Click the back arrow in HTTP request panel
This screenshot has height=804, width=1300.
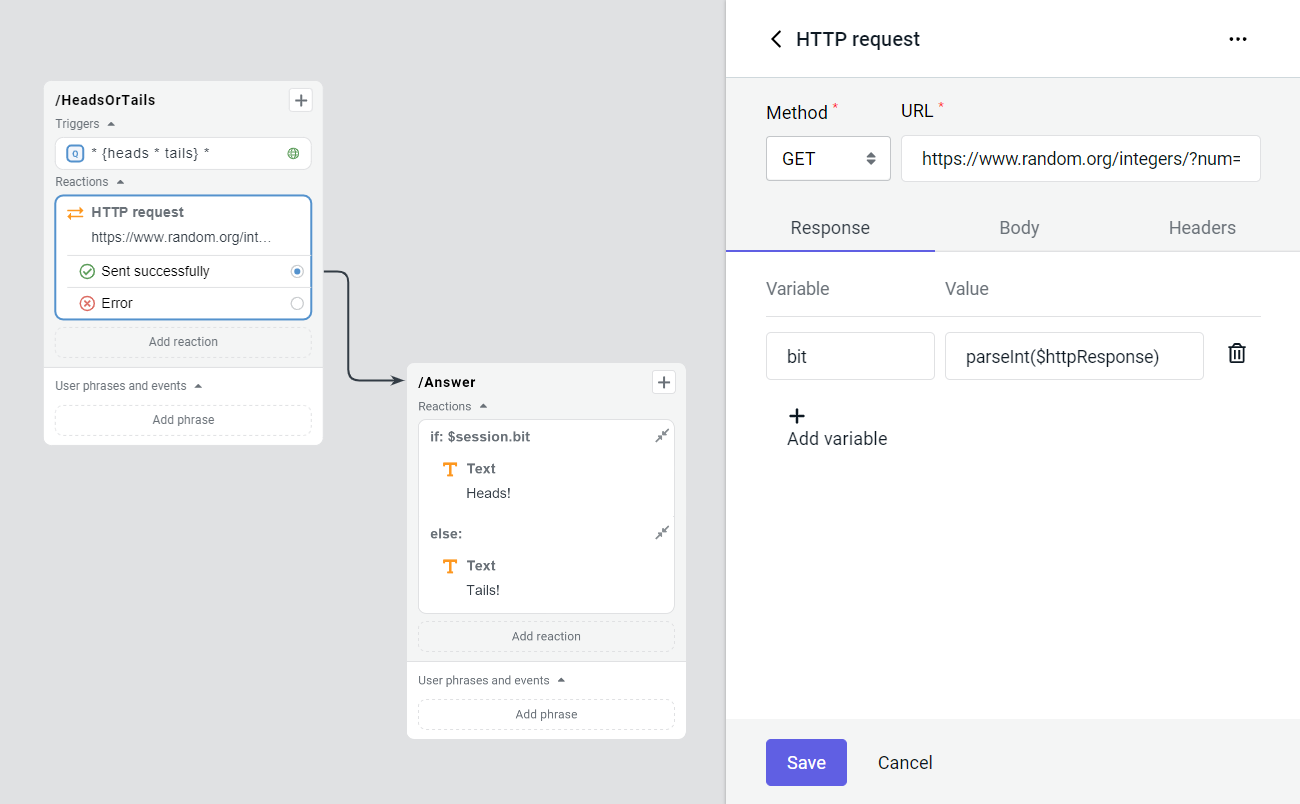[x=776, y=39]
